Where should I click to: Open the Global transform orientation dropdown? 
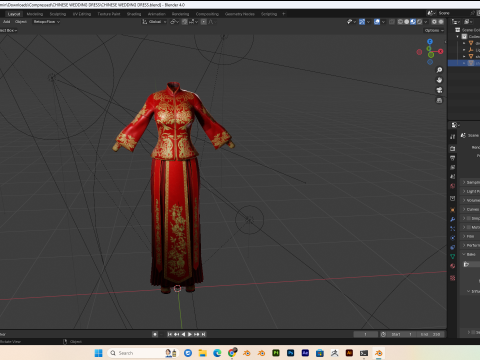point(154,22)
